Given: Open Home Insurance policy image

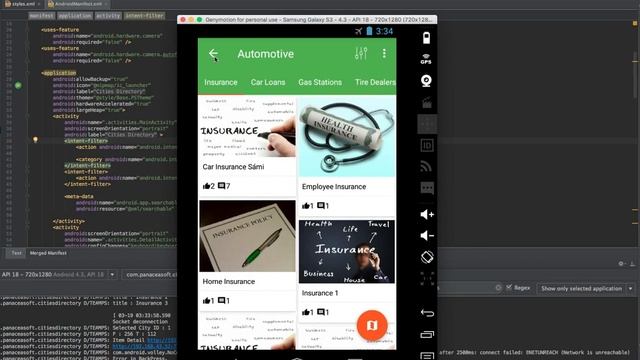Looking at the screenshot, I should point(247,236).
